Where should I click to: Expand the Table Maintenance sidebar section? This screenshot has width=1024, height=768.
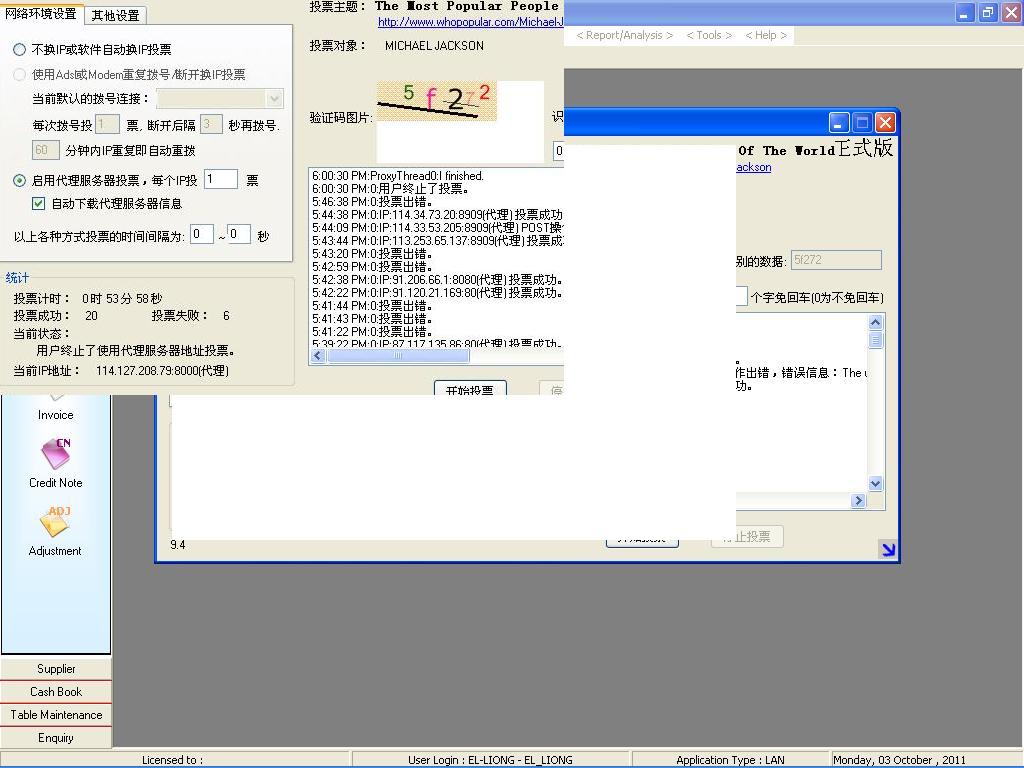[56, 715]
